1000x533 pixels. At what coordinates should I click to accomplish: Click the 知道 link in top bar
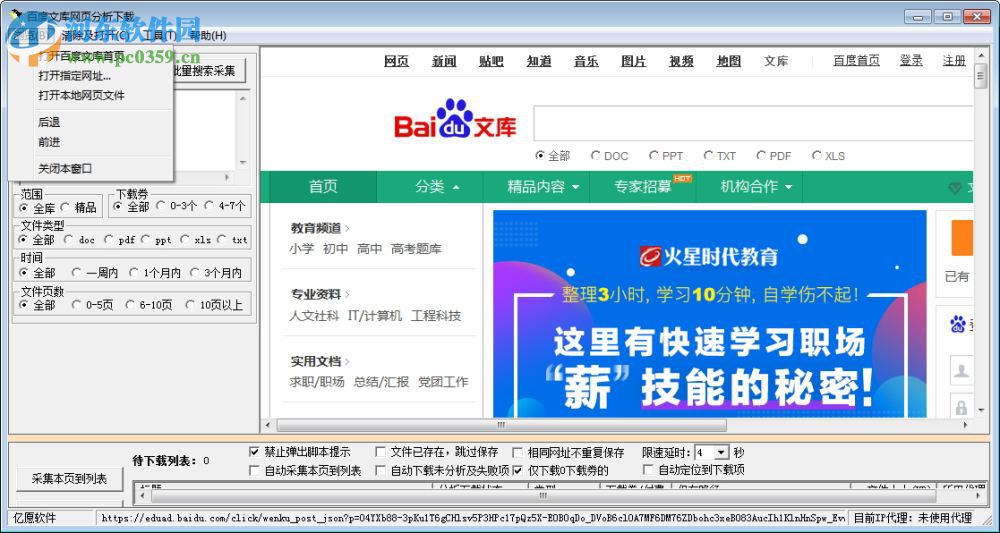539,61
